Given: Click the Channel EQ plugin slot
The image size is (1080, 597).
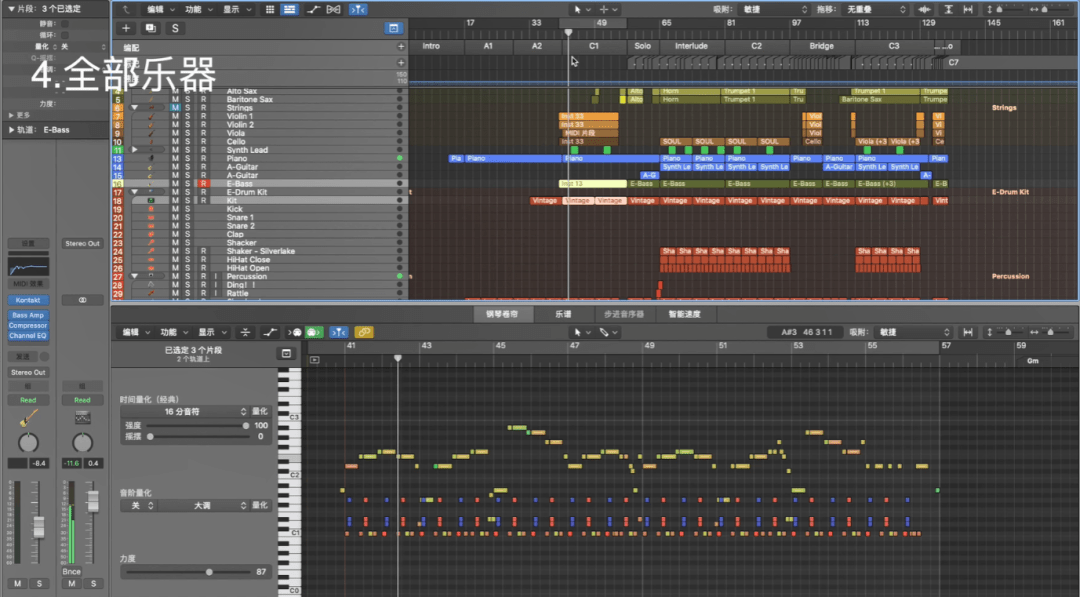Looking at the screenshot, I should click(28, 336).
